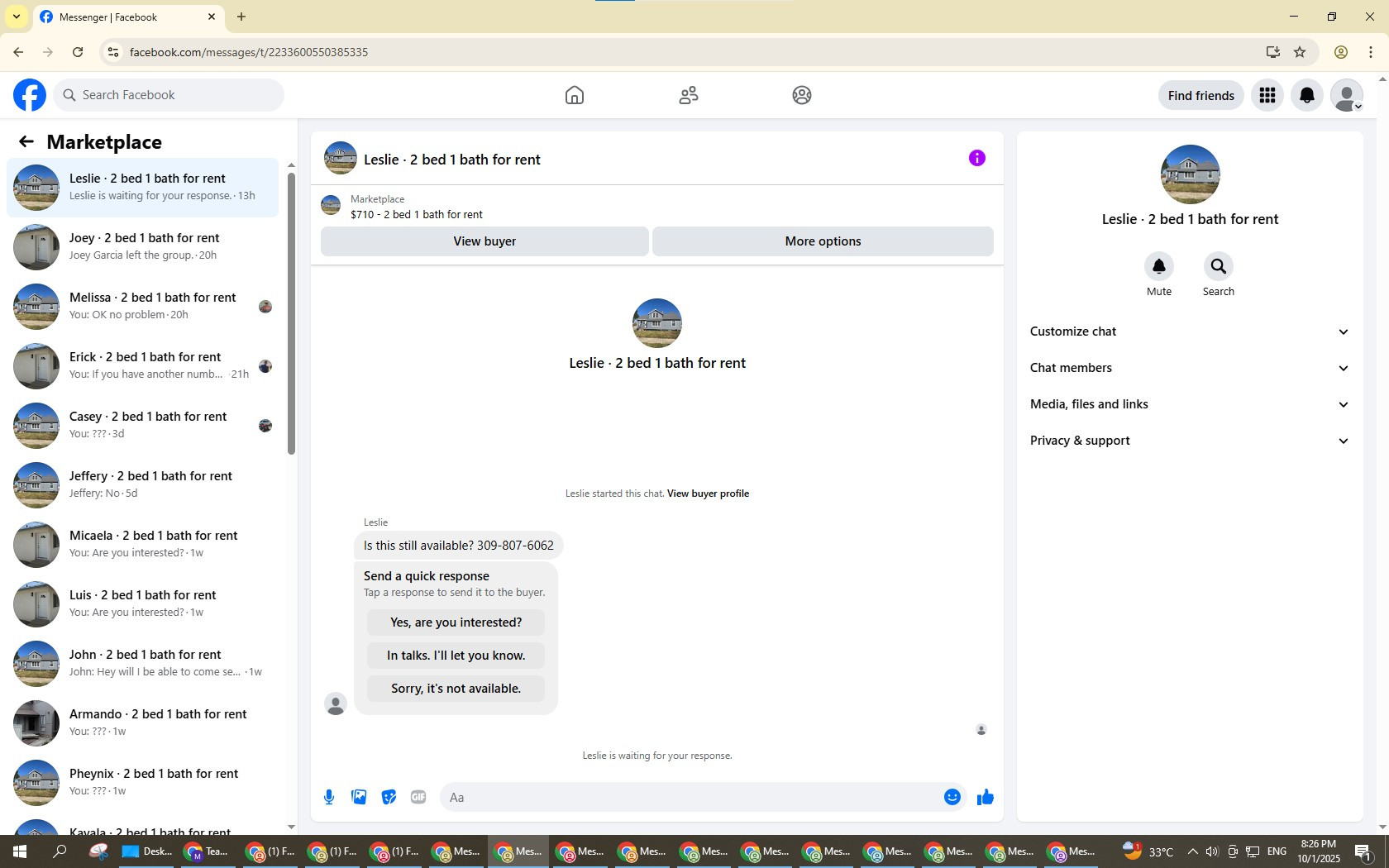Viewport: 1389px width, 868px height.
Task: Open the Armando 2 bed 1 bath conversation
Action: 144,723
